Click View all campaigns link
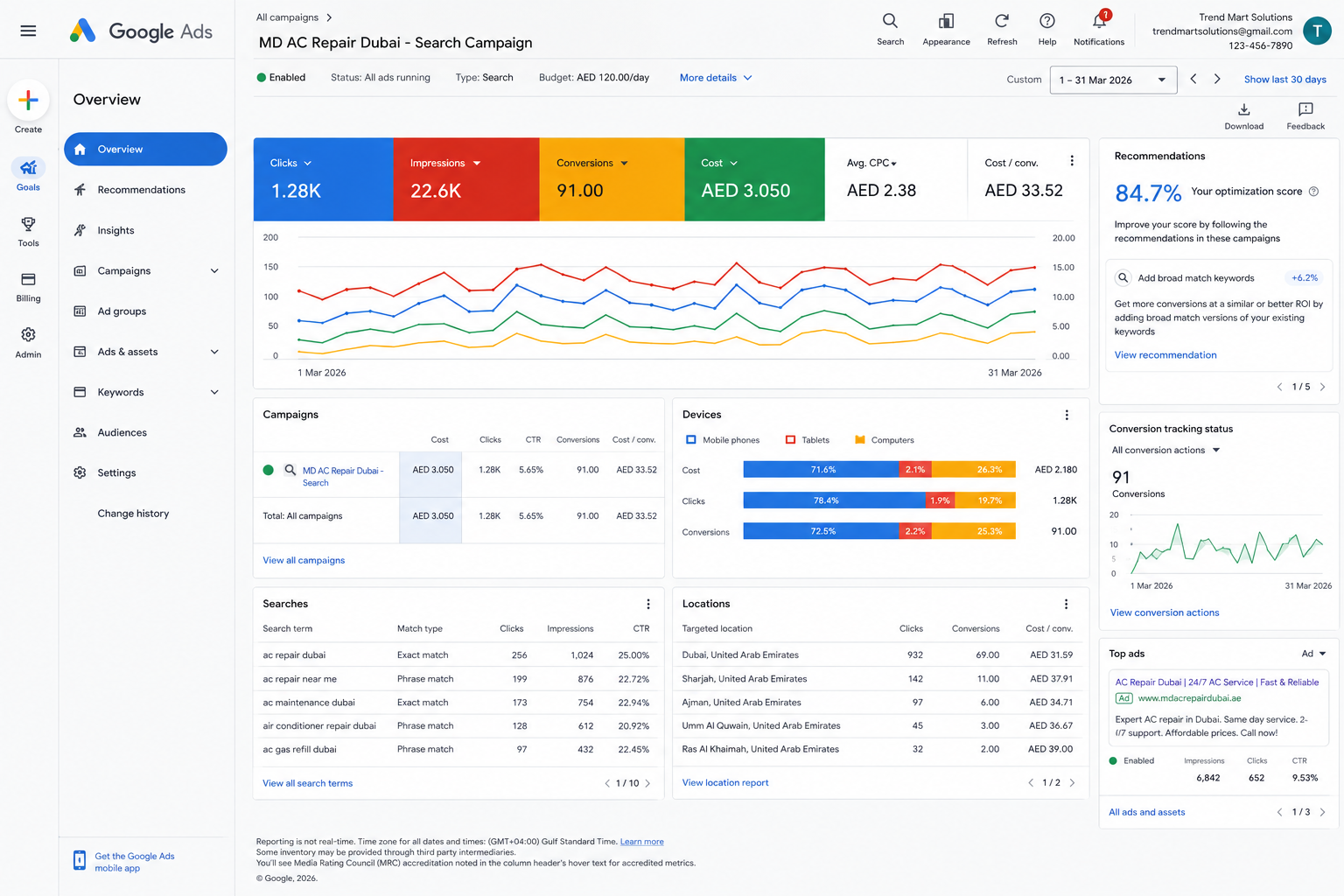This screenshot has width=1344, height=896. point(304,560)
